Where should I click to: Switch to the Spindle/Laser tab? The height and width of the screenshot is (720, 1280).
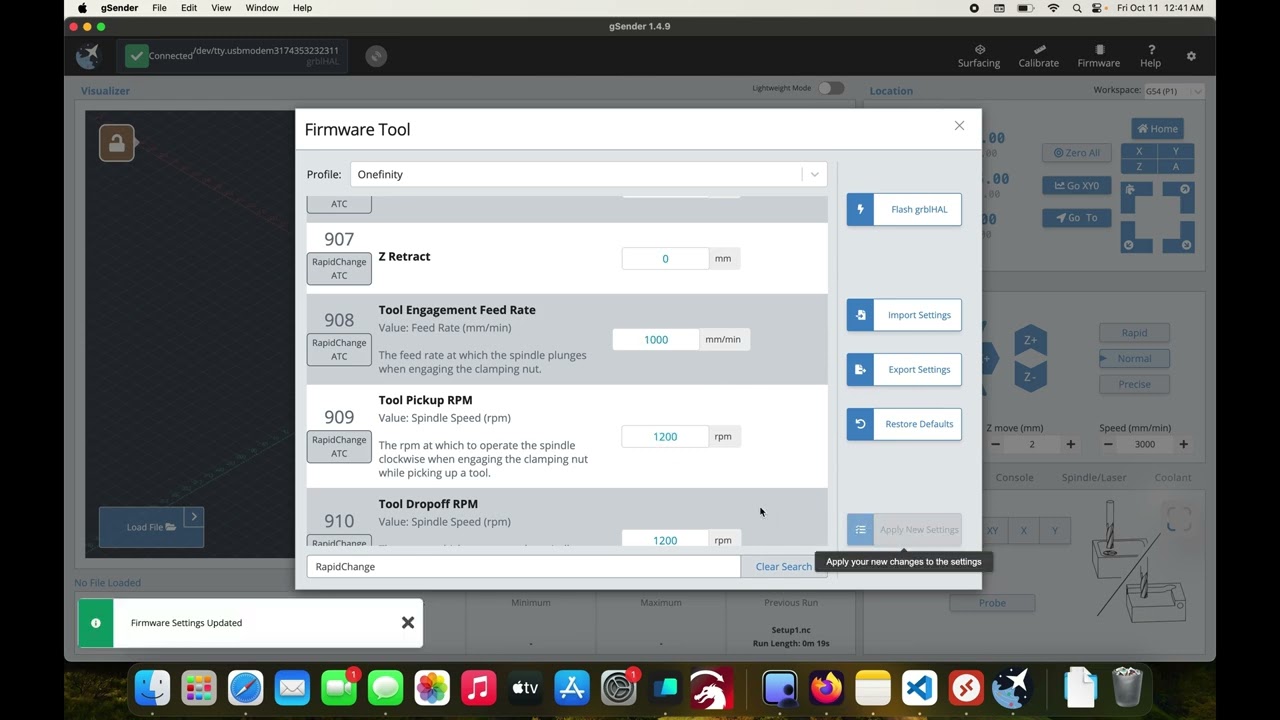pyautogui.click(x=1094, y=478)
